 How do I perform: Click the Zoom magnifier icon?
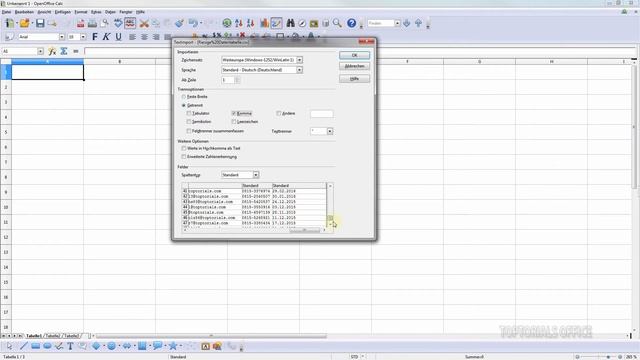337,23
